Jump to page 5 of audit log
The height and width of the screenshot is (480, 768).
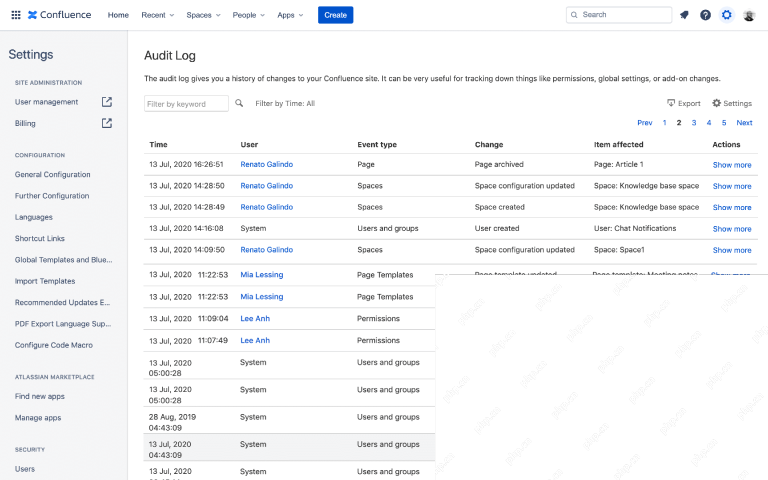click(x=724, y=123)
